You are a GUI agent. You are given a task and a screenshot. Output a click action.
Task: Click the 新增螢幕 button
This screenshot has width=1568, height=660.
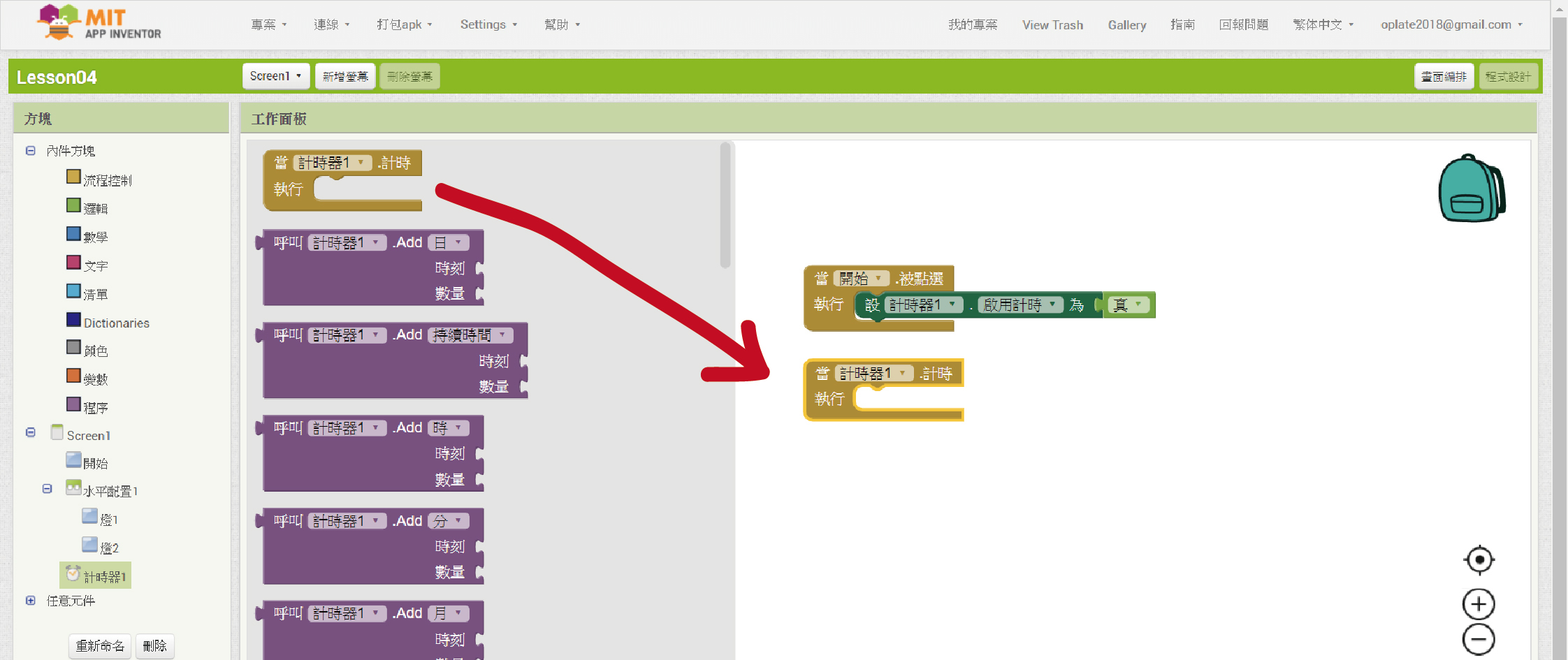pos(345,76)
